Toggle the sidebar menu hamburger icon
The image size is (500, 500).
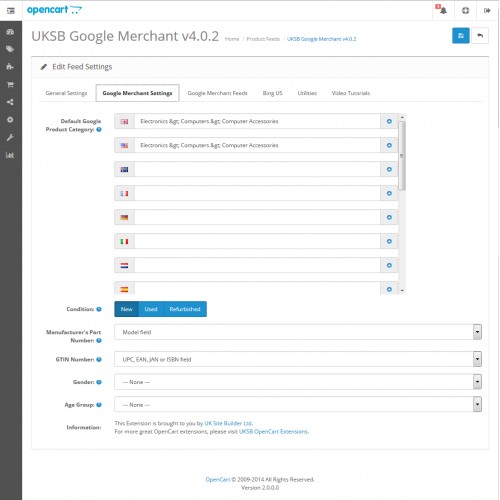click(11, 11)
